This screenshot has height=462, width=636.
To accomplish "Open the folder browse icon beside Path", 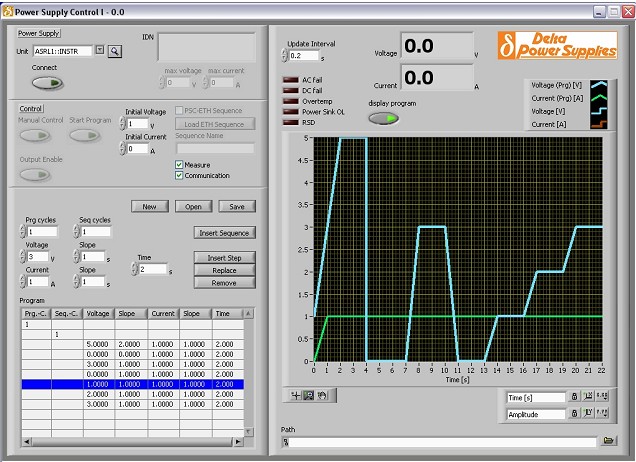I will 608,440.
